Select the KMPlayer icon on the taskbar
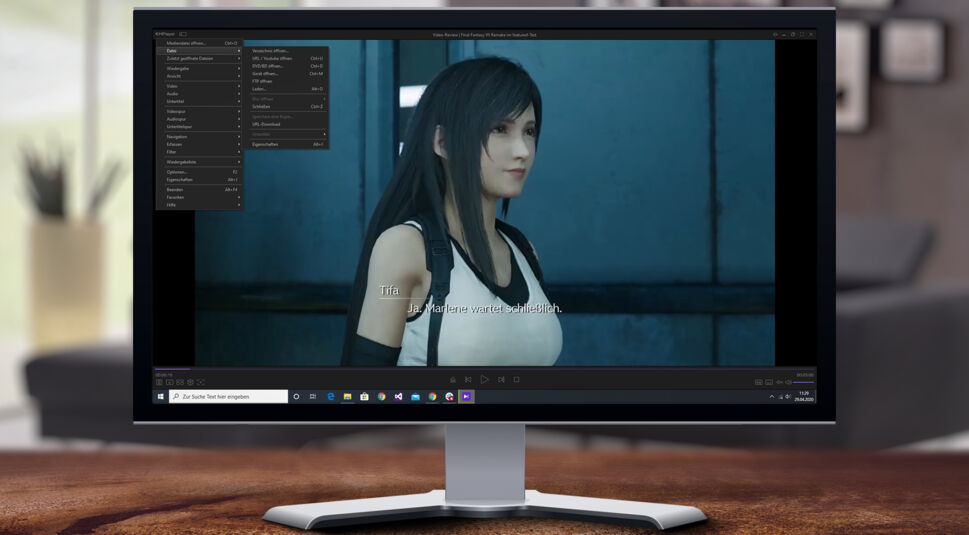The image size is (969, 535). coord(467,397)
